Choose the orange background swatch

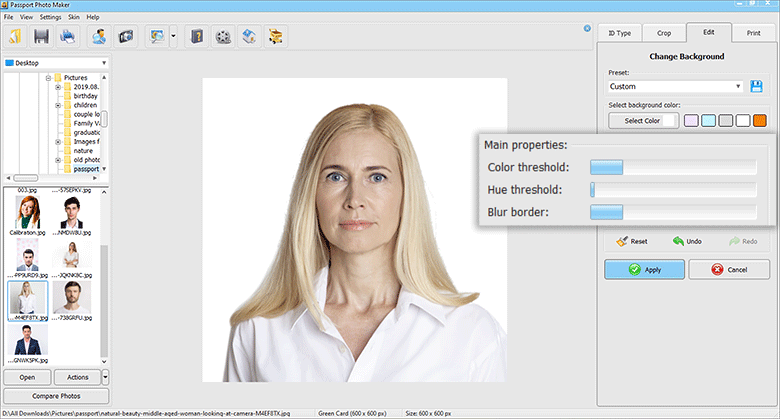pos(760,120)
